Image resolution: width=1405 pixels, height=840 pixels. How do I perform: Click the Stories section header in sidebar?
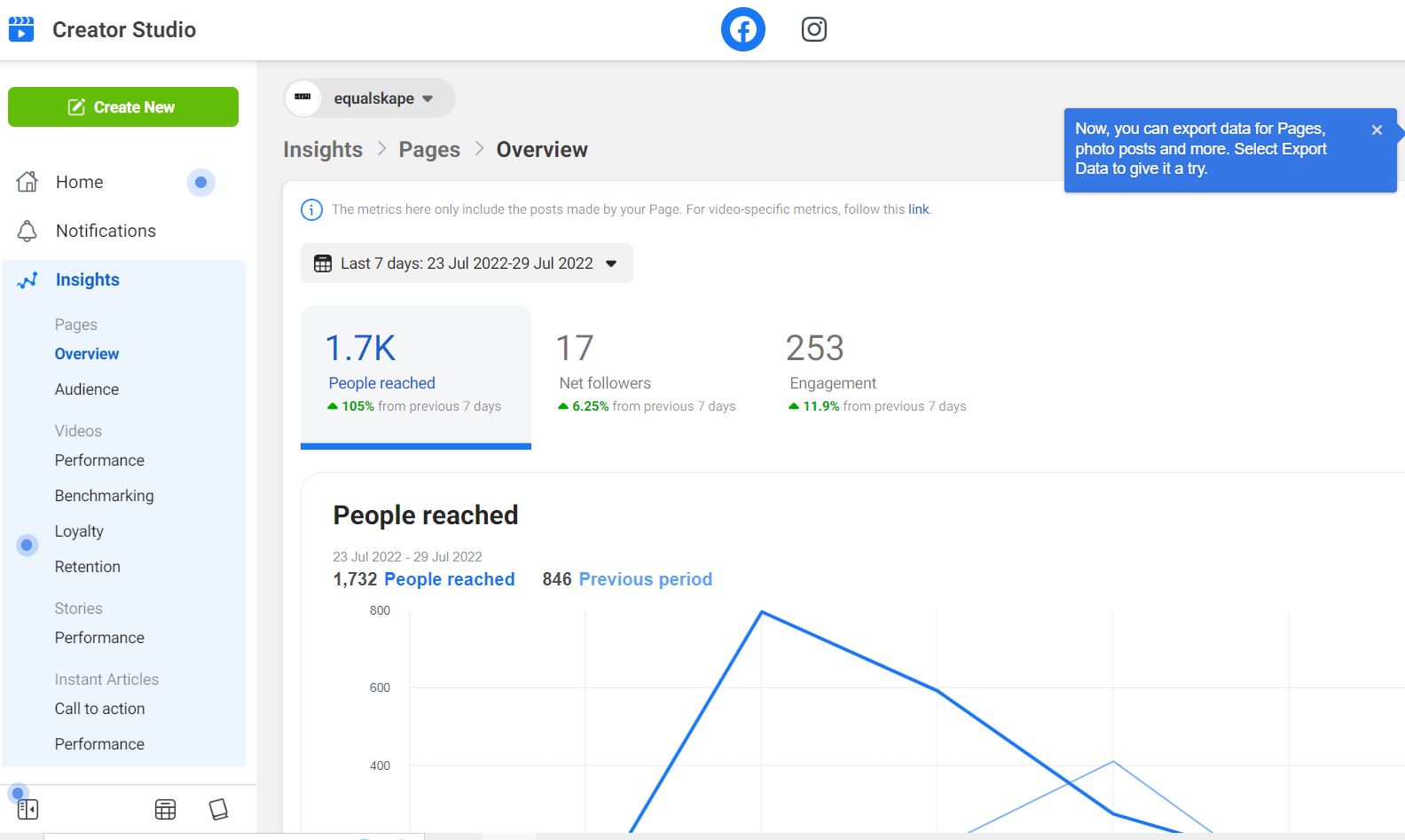pyautogui.click(x=78, y=608)
